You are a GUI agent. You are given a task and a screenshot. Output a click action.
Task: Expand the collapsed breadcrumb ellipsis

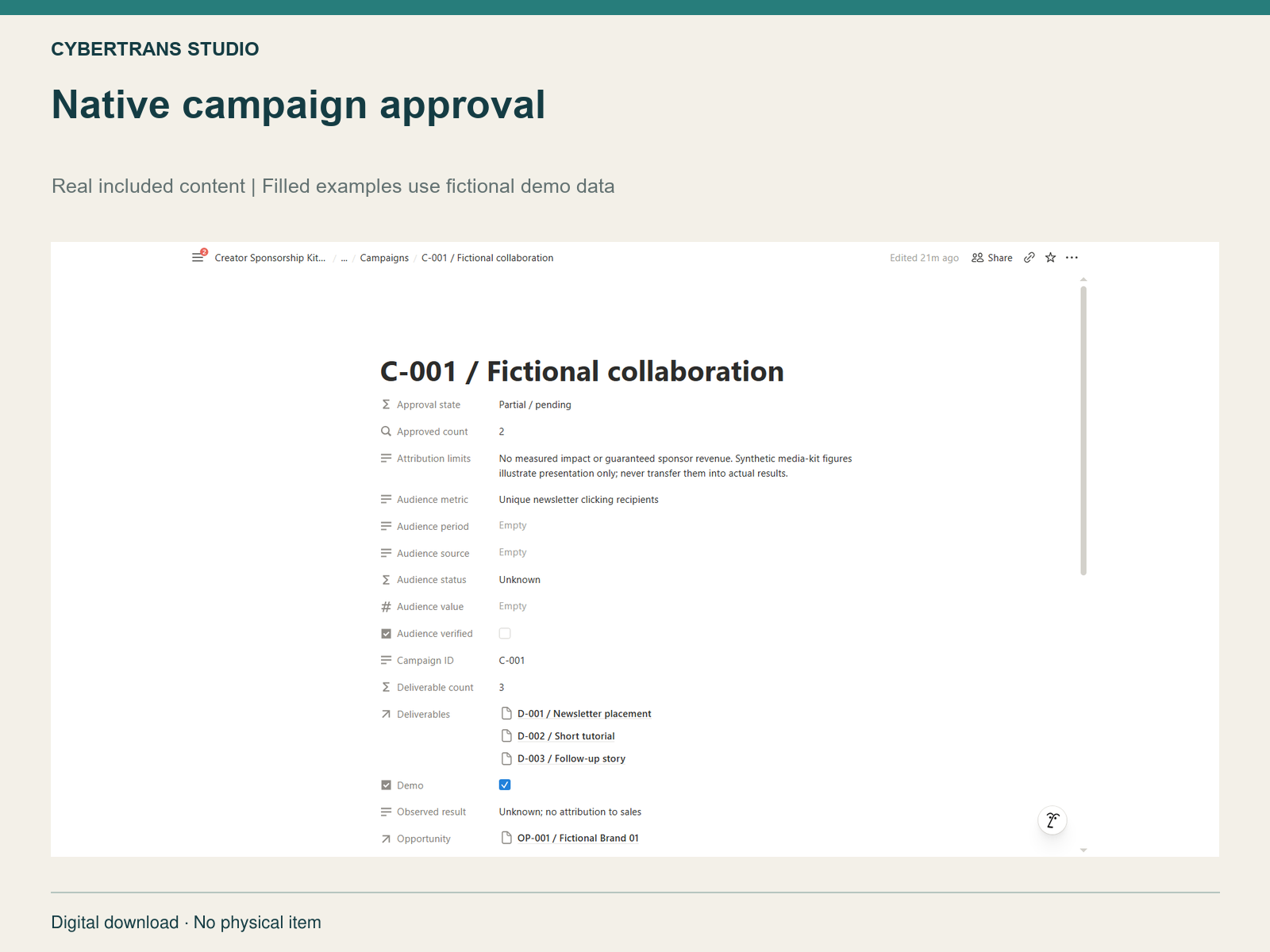[x=344, y=259]
